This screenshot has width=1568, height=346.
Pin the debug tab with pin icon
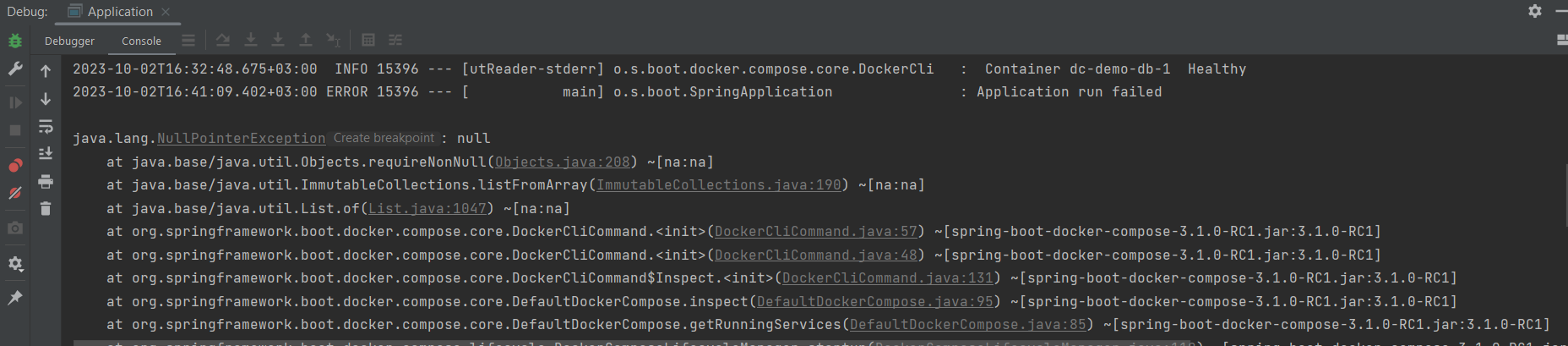(x=15, y=298)
